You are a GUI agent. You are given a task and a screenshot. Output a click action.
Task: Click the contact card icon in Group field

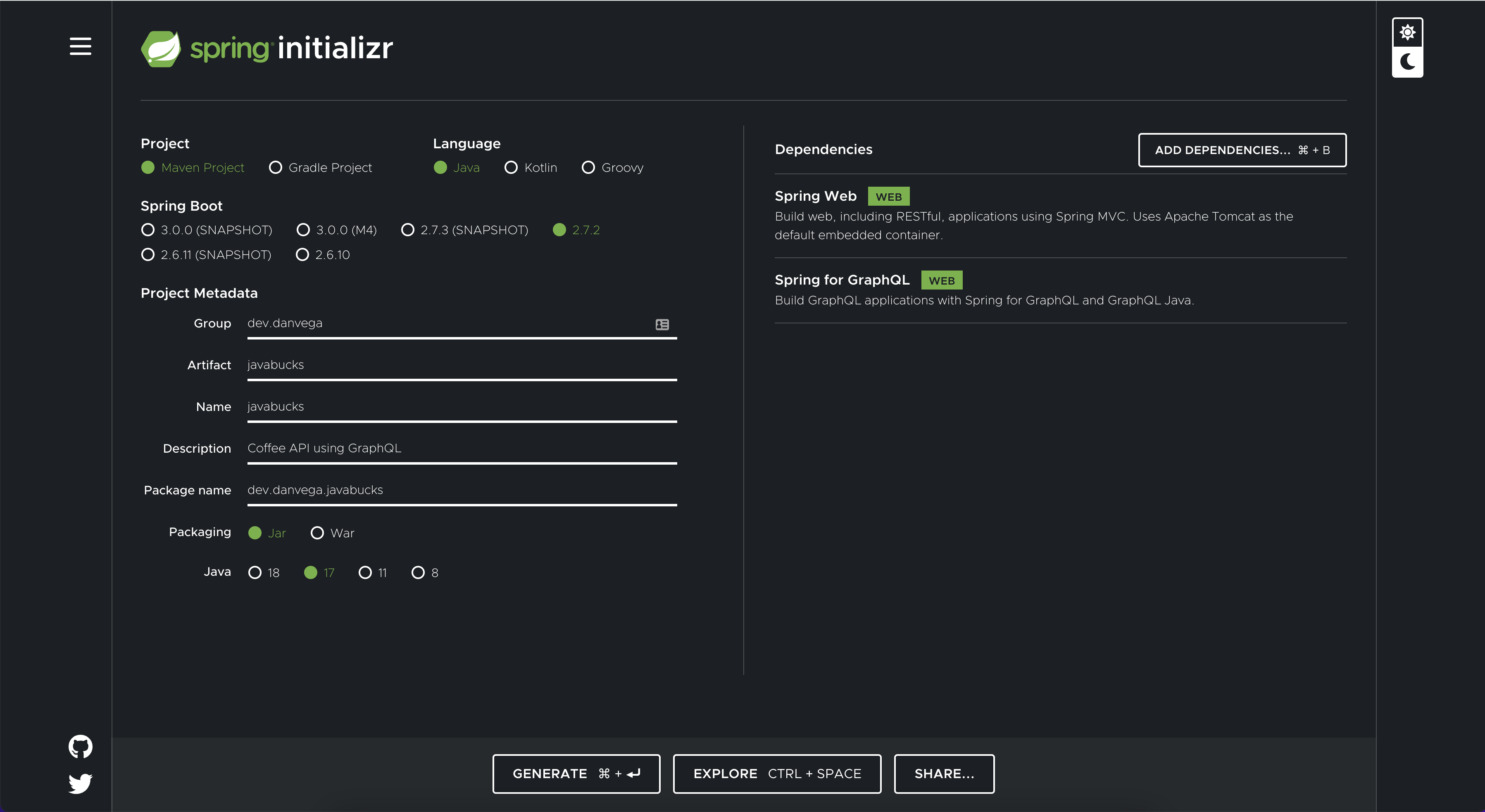pos(662,325)
